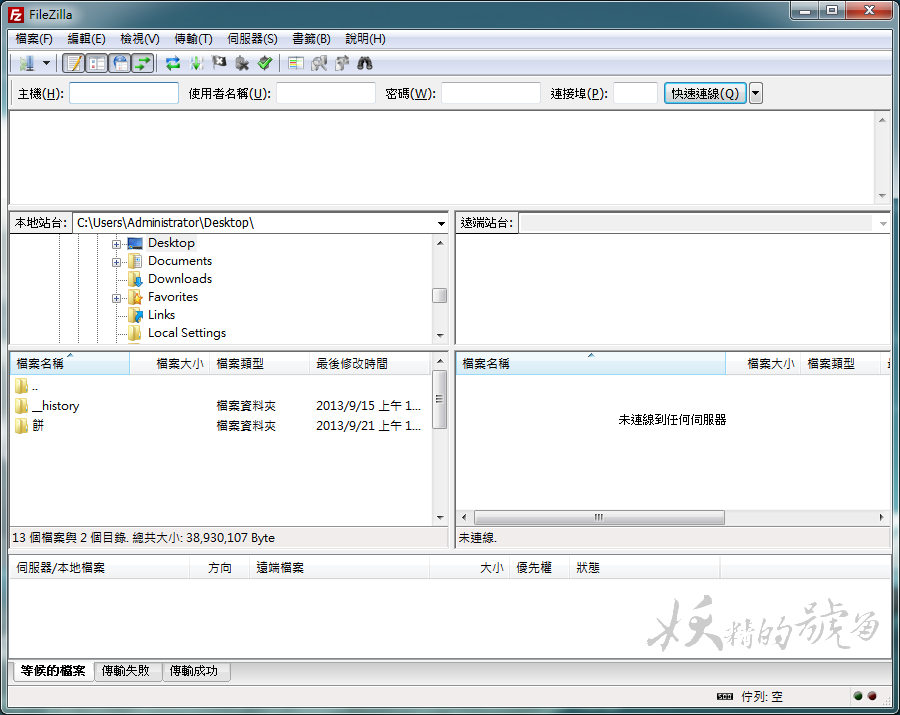Click the remote list horizontal scrollbar thumb
The width and height of the screenshot is (900, 715).
(599, 517)
